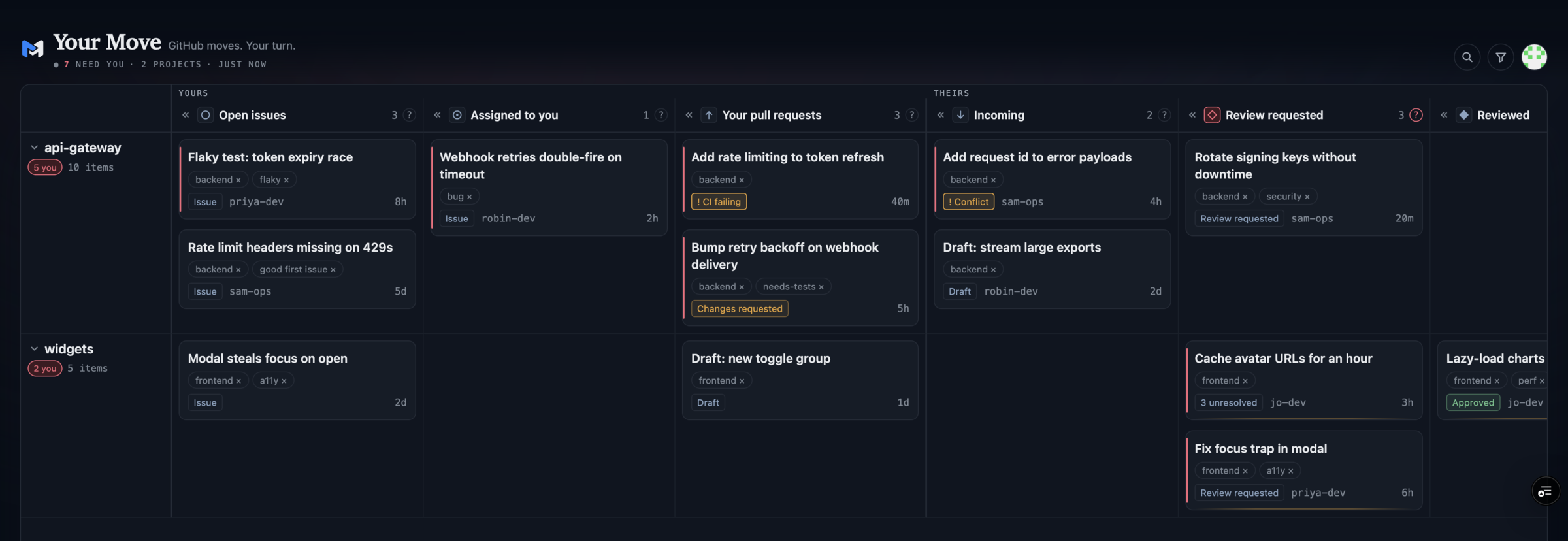Open Rotate signing keys without downtime PR

pyautogui.click(x=1303, y=188)
